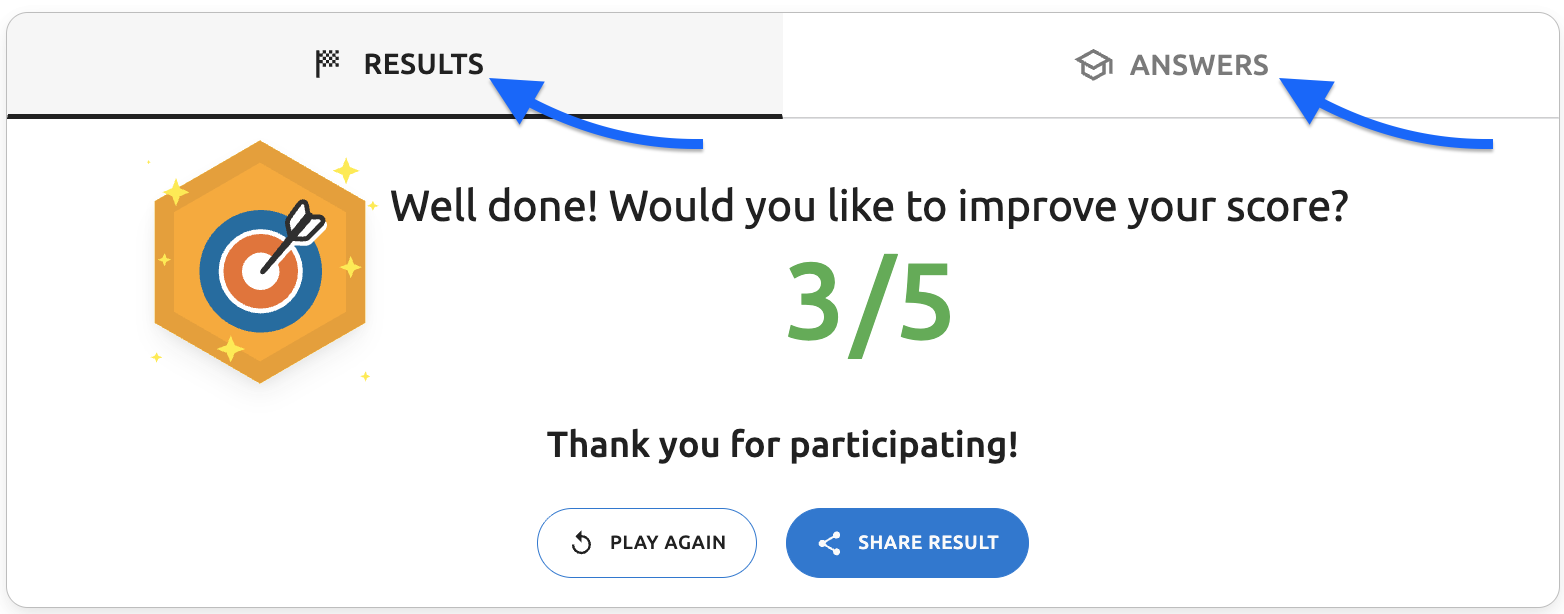This screenshot has height=614, width=1564.
Task: Click the share network icon
Action: (829, 543)
